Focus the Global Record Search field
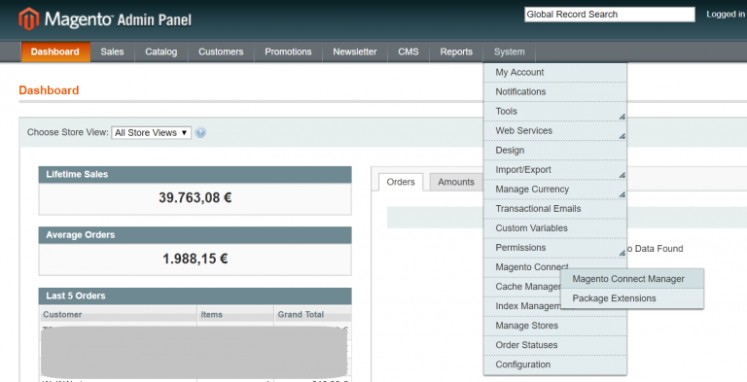This screenshot has width=747, height=382. click(609, 14)
